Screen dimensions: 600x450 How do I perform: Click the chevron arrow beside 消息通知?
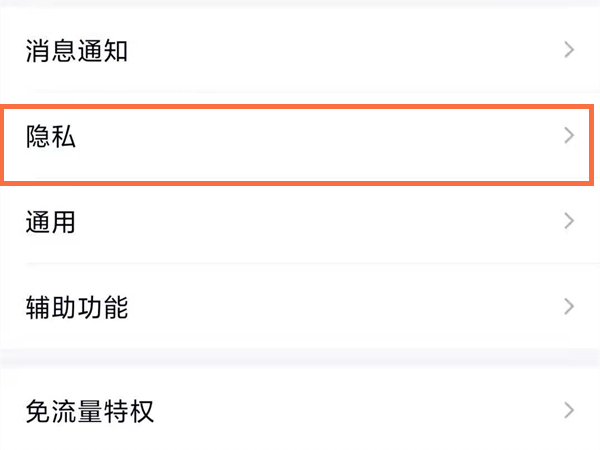click(x=569, y=49)
